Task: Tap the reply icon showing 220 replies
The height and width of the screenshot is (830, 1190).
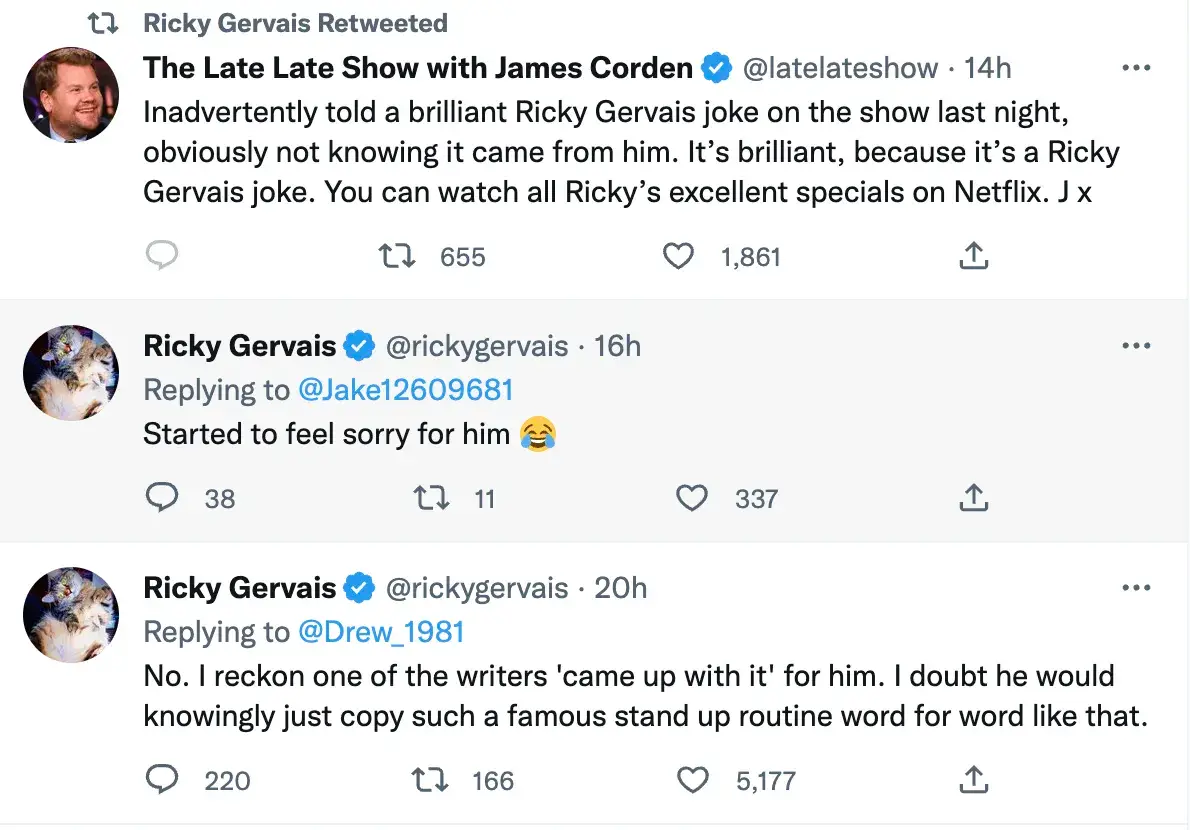Action: [x=162, y=780]
